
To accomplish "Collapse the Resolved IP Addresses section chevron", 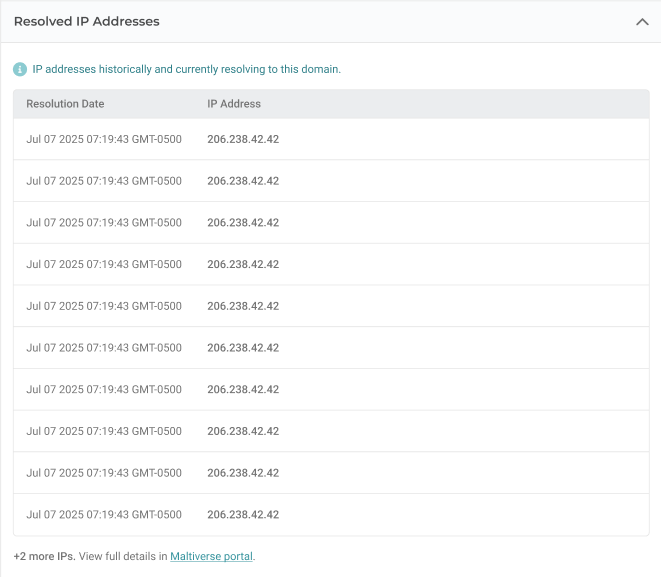I will [642, 22].
